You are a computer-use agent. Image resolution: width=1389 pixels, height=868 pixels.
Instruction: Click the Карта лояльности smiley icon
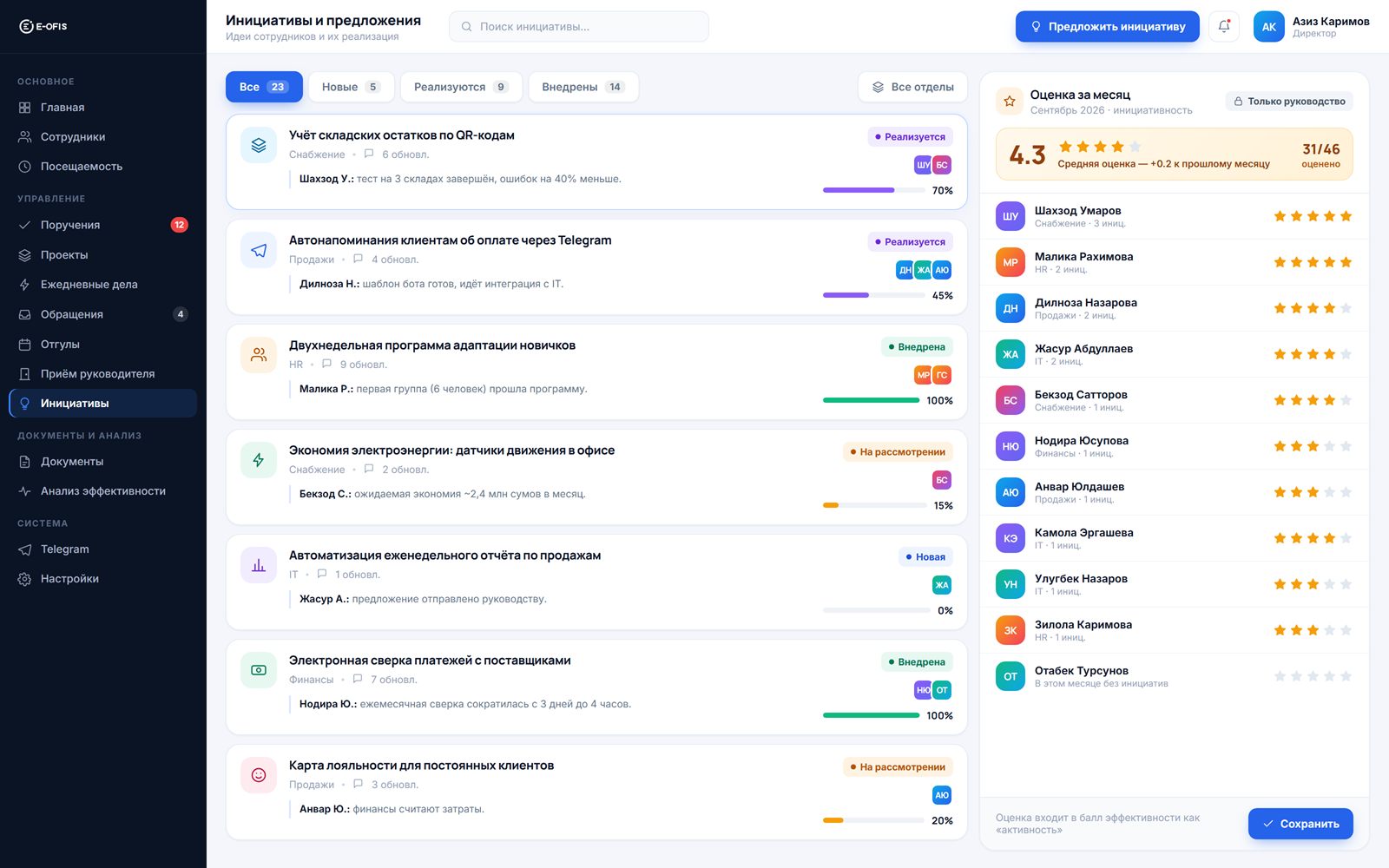259,775
